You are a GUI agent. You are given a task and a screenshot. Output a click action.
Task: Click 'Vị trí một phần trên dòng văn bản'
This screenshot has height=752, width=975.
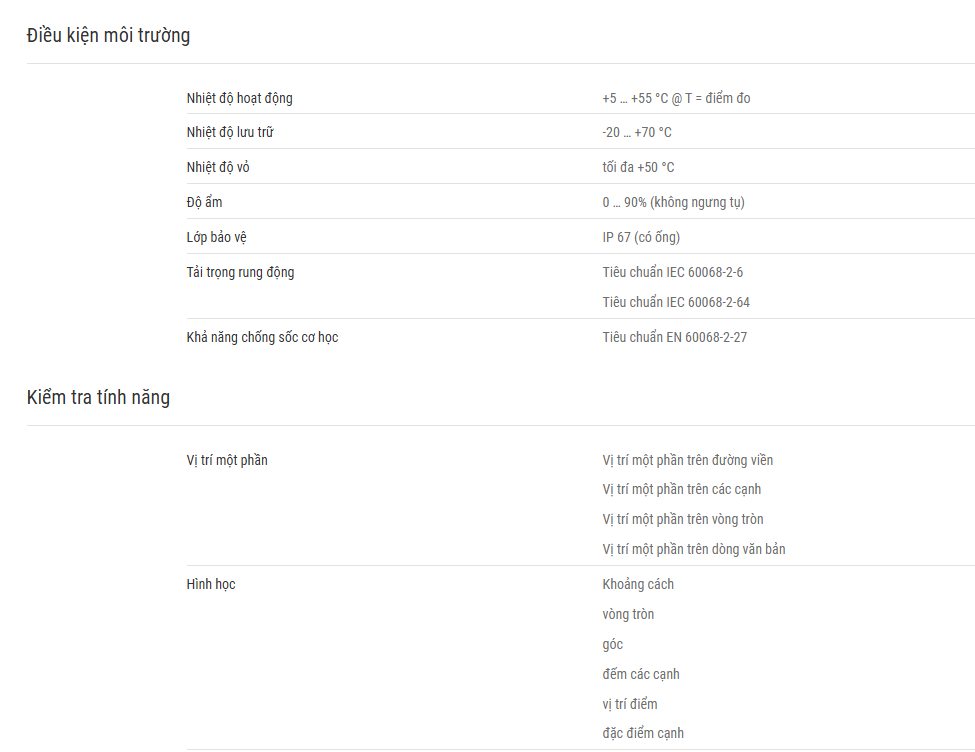coord(694,549)
